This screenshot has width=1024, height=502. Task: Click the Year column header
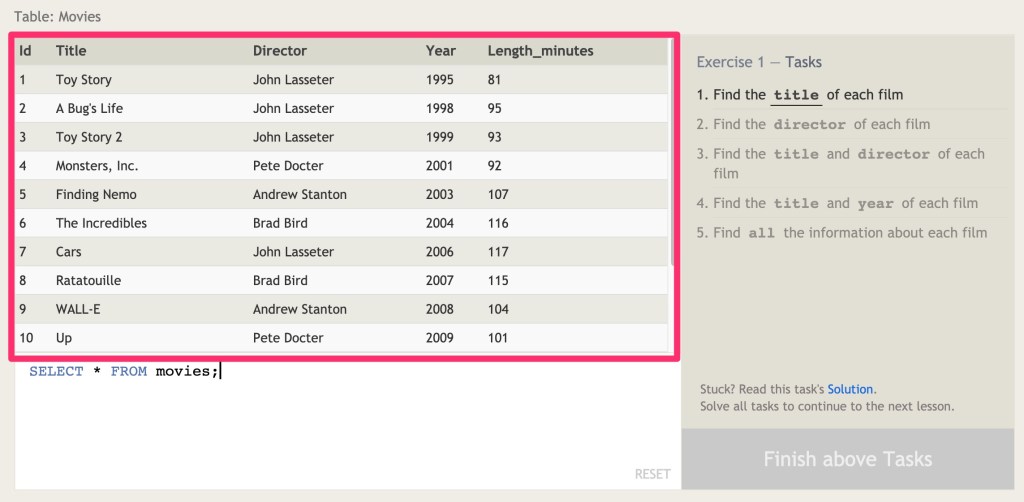pyautogui.click(x=440, y=50)
